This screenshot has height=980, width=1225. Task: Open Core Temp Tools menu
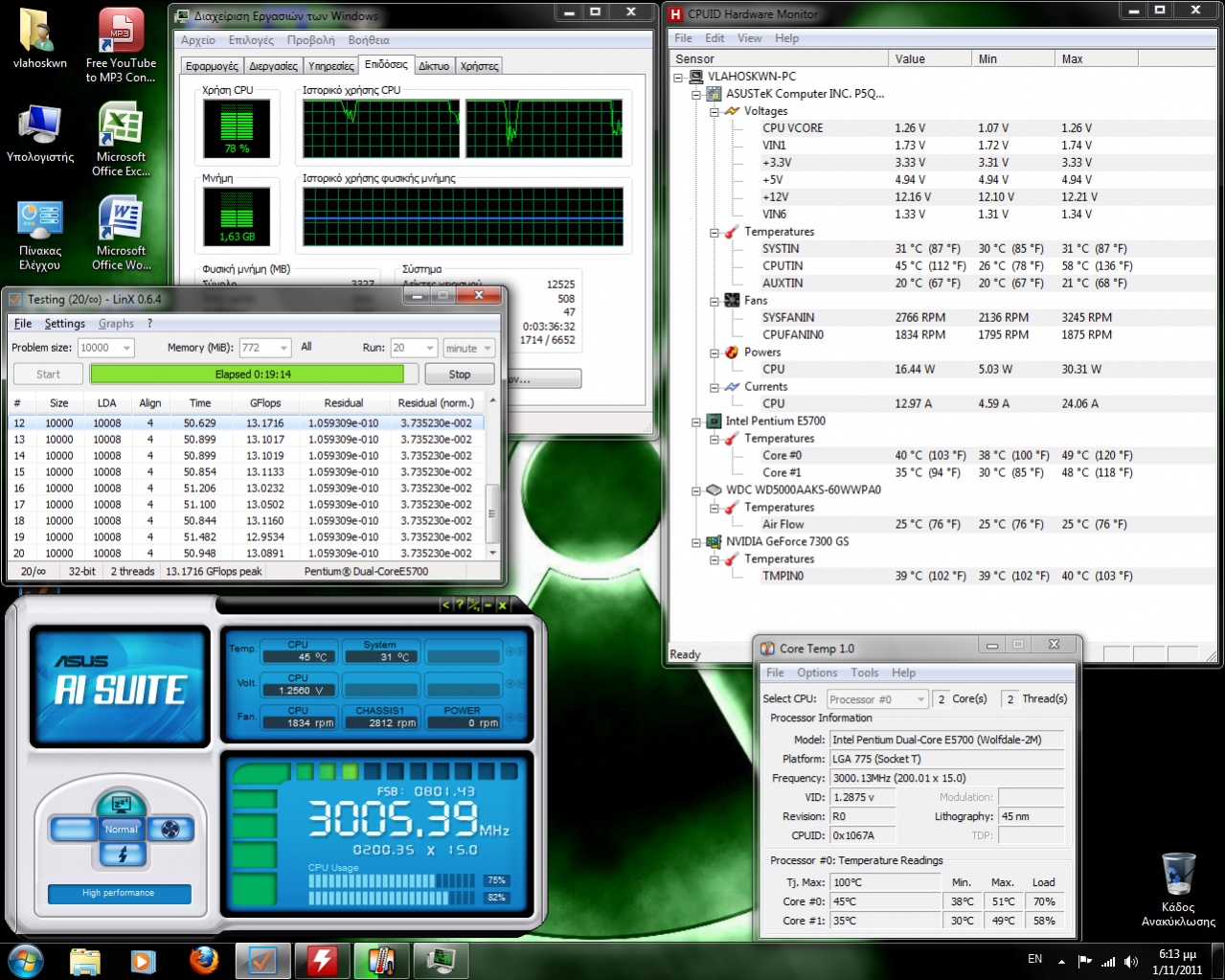coord(864,672)
